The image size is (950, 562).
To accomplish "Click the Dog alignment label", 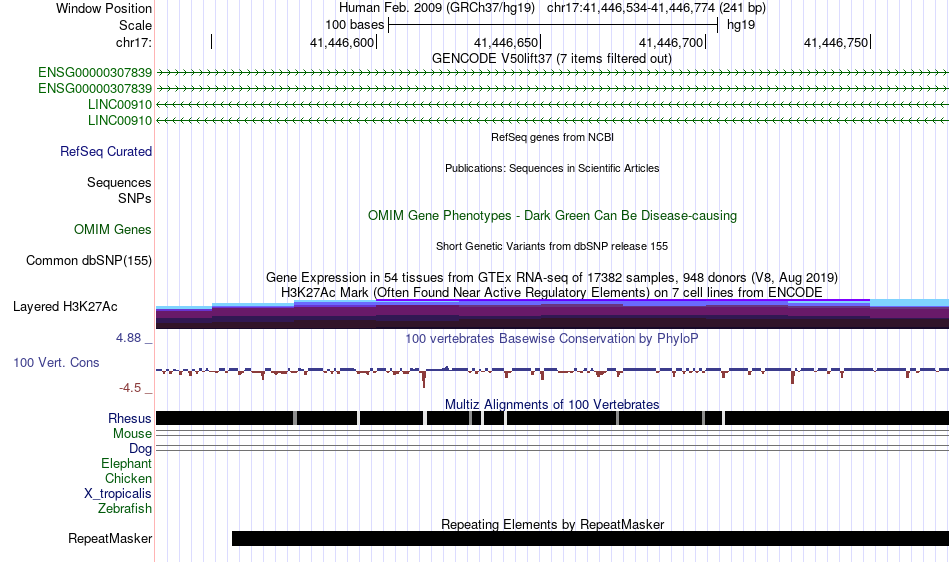I will 141,449.
